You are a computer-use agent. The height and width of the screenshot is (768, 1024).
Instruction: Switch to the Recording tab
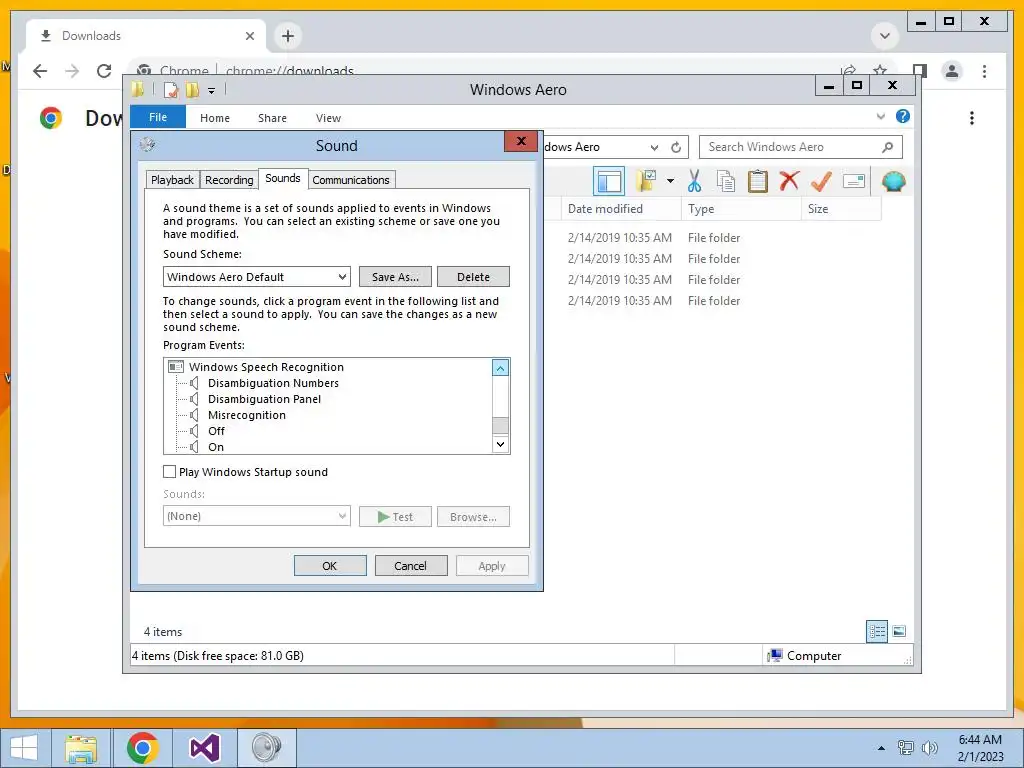[229, 180]
